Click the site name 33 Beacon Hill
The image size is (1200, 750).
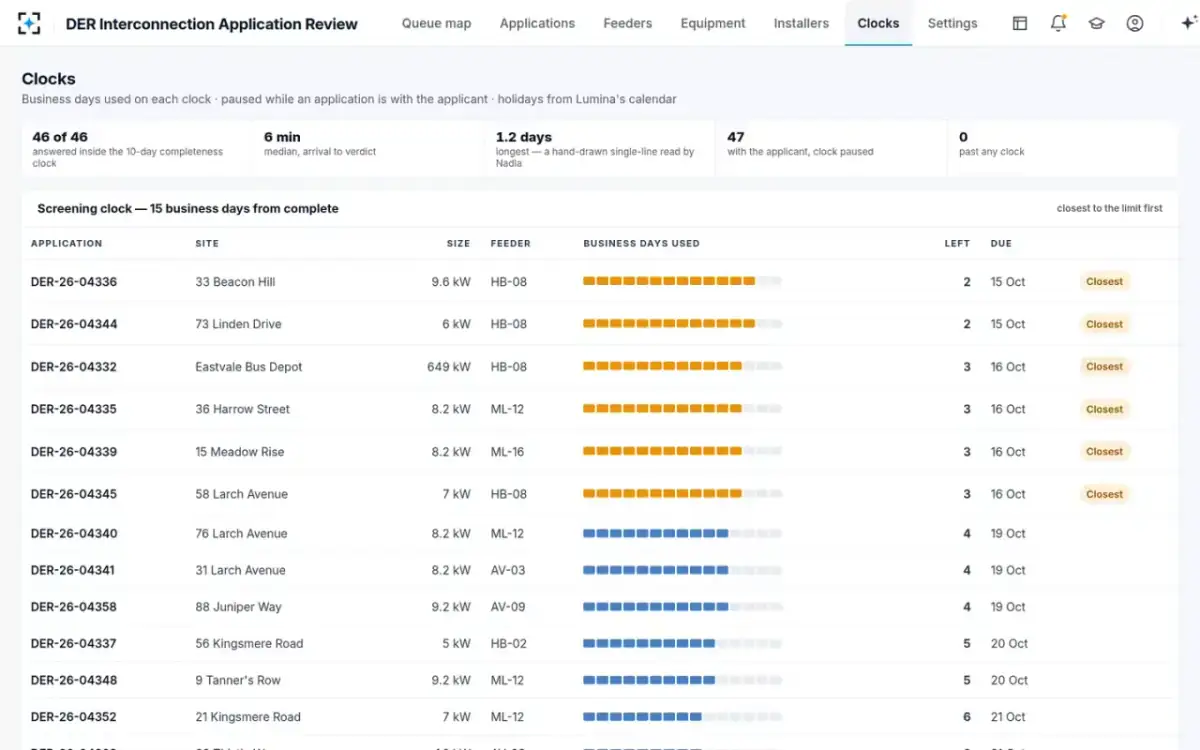(235, 282)
